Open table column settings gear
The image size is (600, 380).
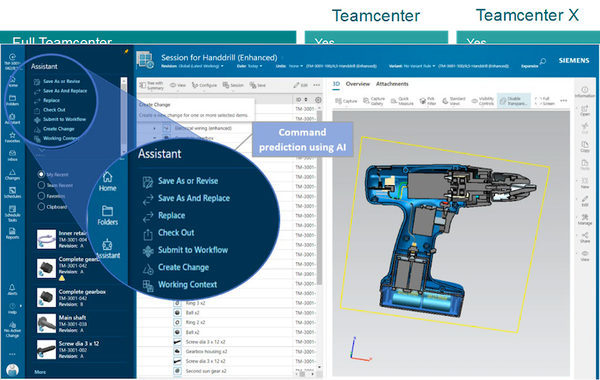[x=318, y=100]
